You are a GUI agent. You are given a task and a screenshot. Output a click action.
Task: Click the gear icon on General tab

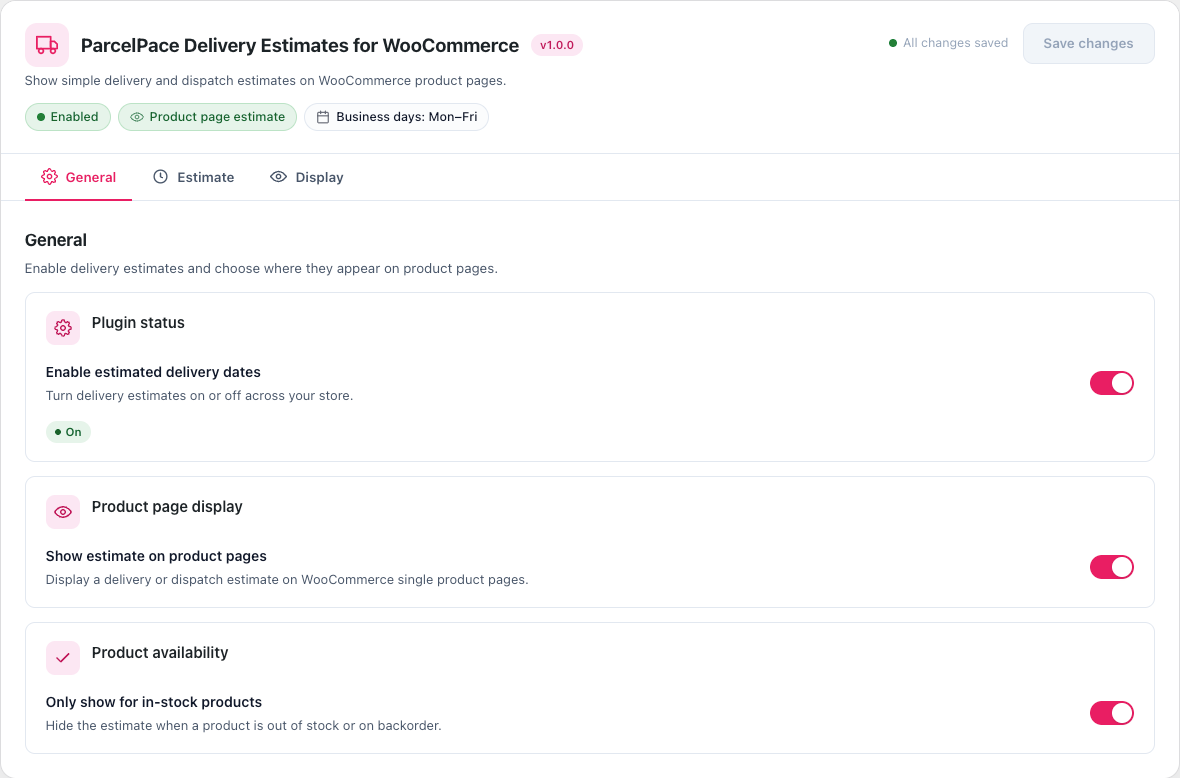pyautogui.click(x=50, y=177)
